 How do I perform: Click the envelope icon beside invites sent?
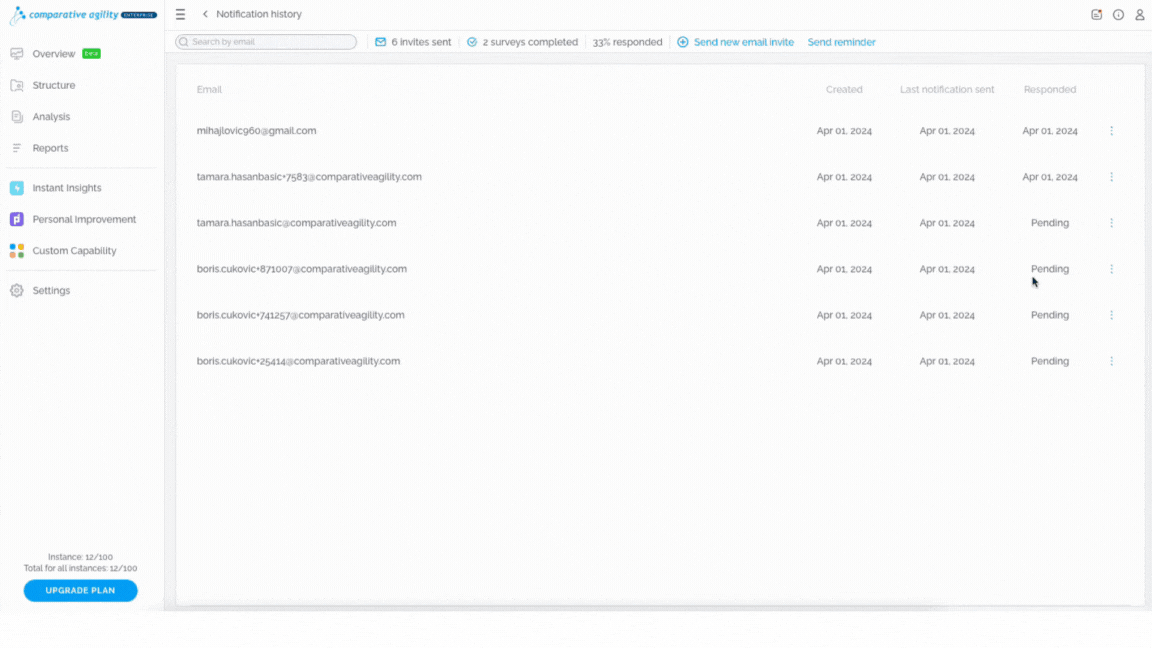click(x=381, y=42)
